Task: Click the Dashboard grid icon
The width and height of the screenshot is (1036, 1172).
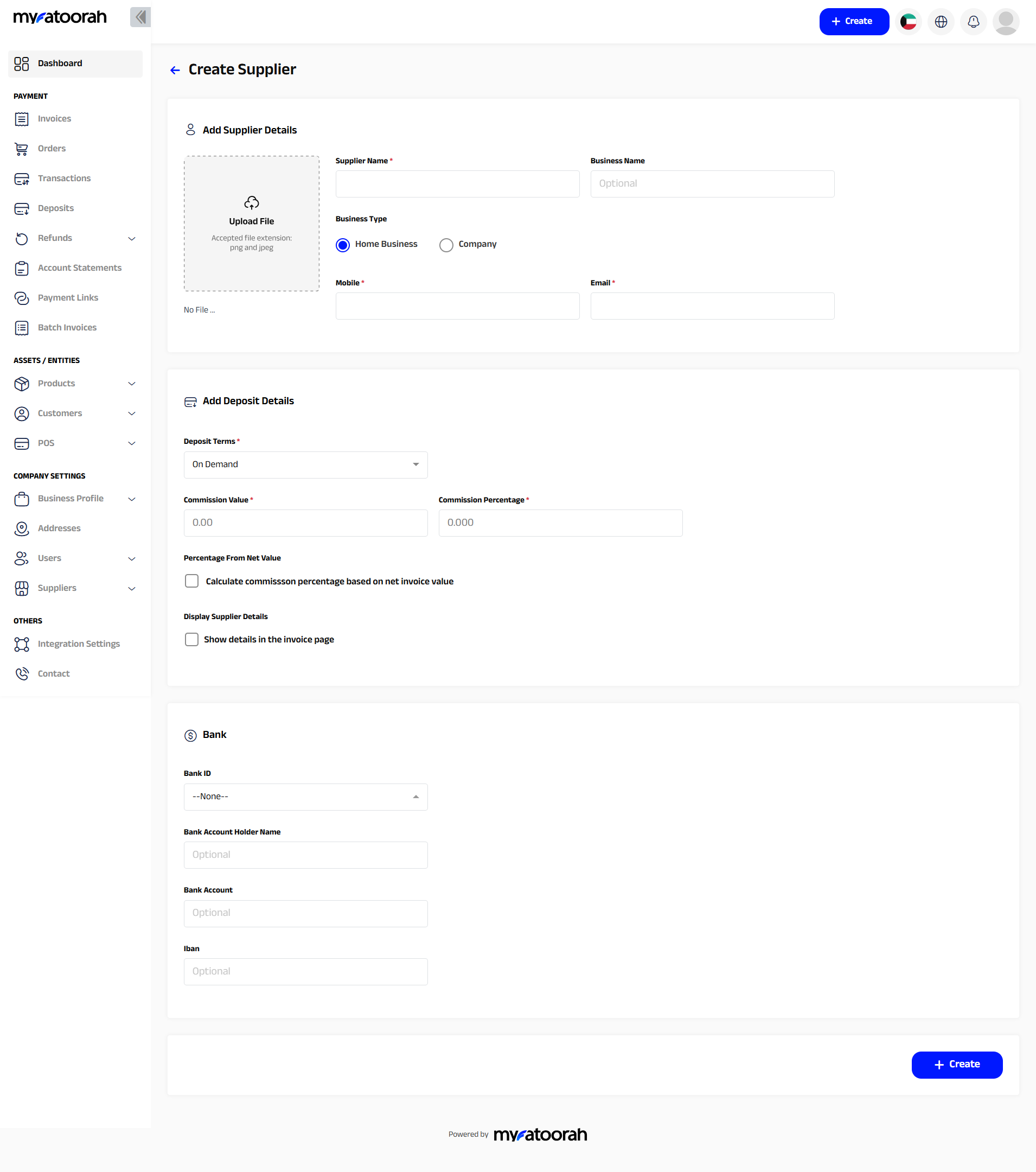Action: click(21, 63)
